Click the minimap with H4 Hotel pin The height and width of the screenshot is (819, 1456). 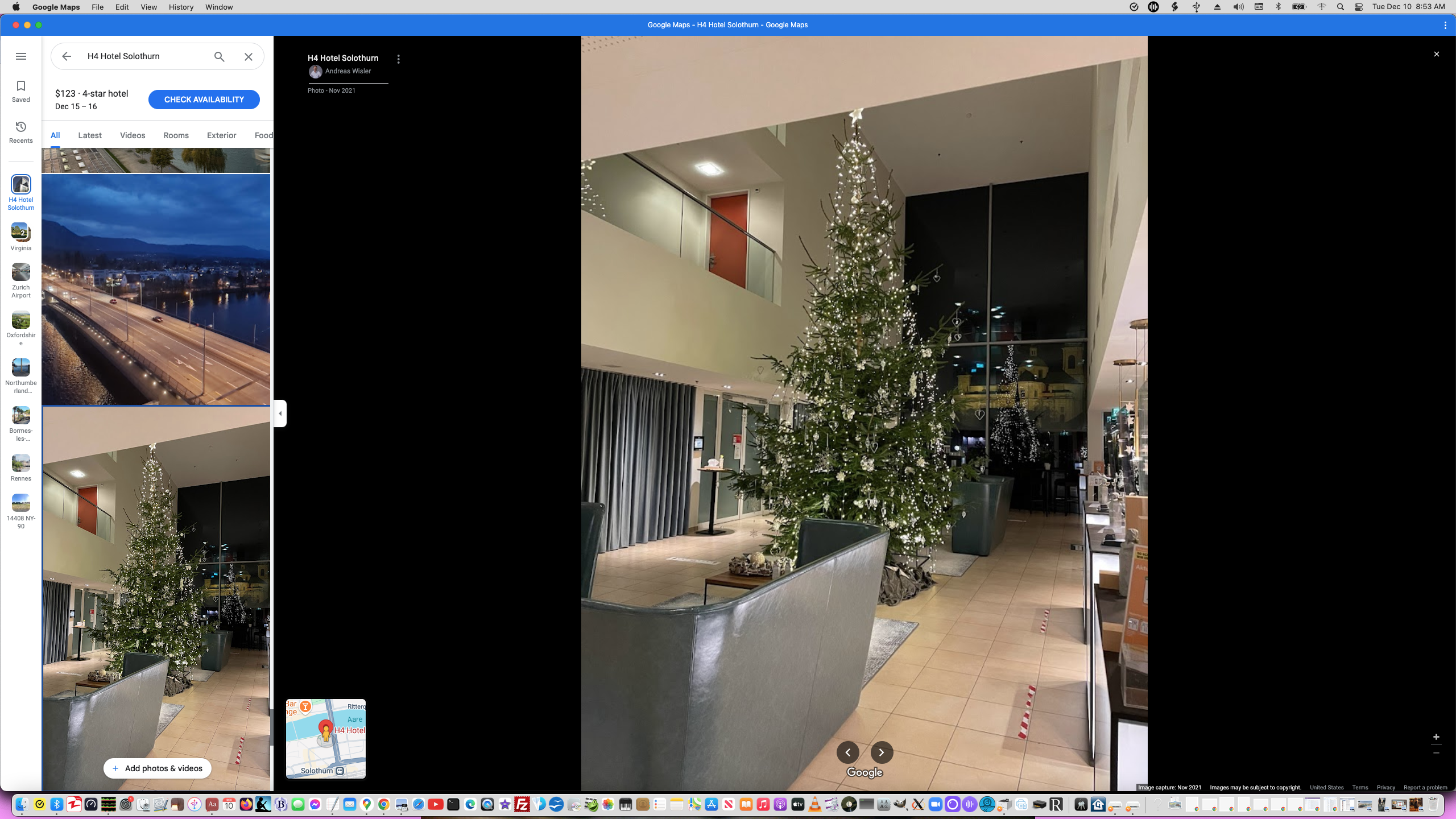click(325, 738)
